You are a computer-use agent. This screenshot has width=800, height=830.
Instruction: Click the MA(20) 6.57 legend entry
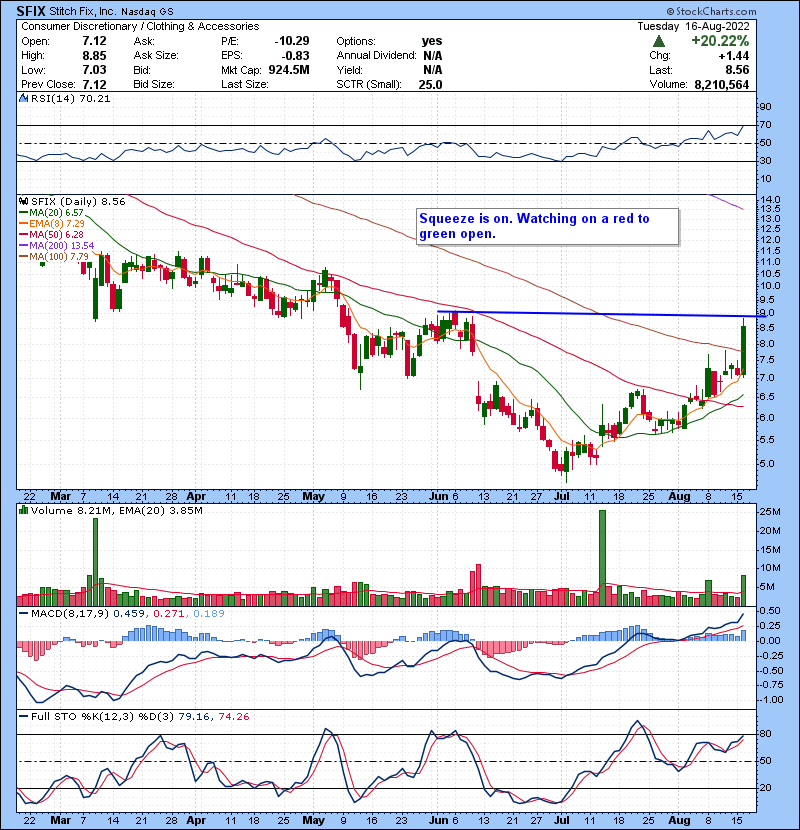tap(51, 212)
